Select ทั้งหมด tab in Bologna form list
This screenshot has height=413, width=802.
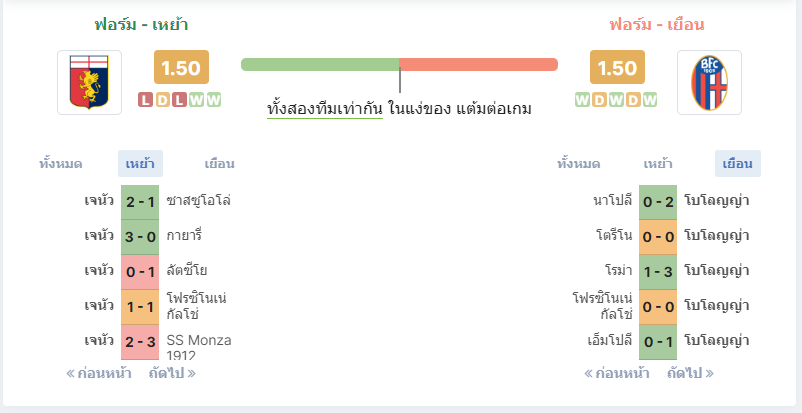tap(578, 164)
